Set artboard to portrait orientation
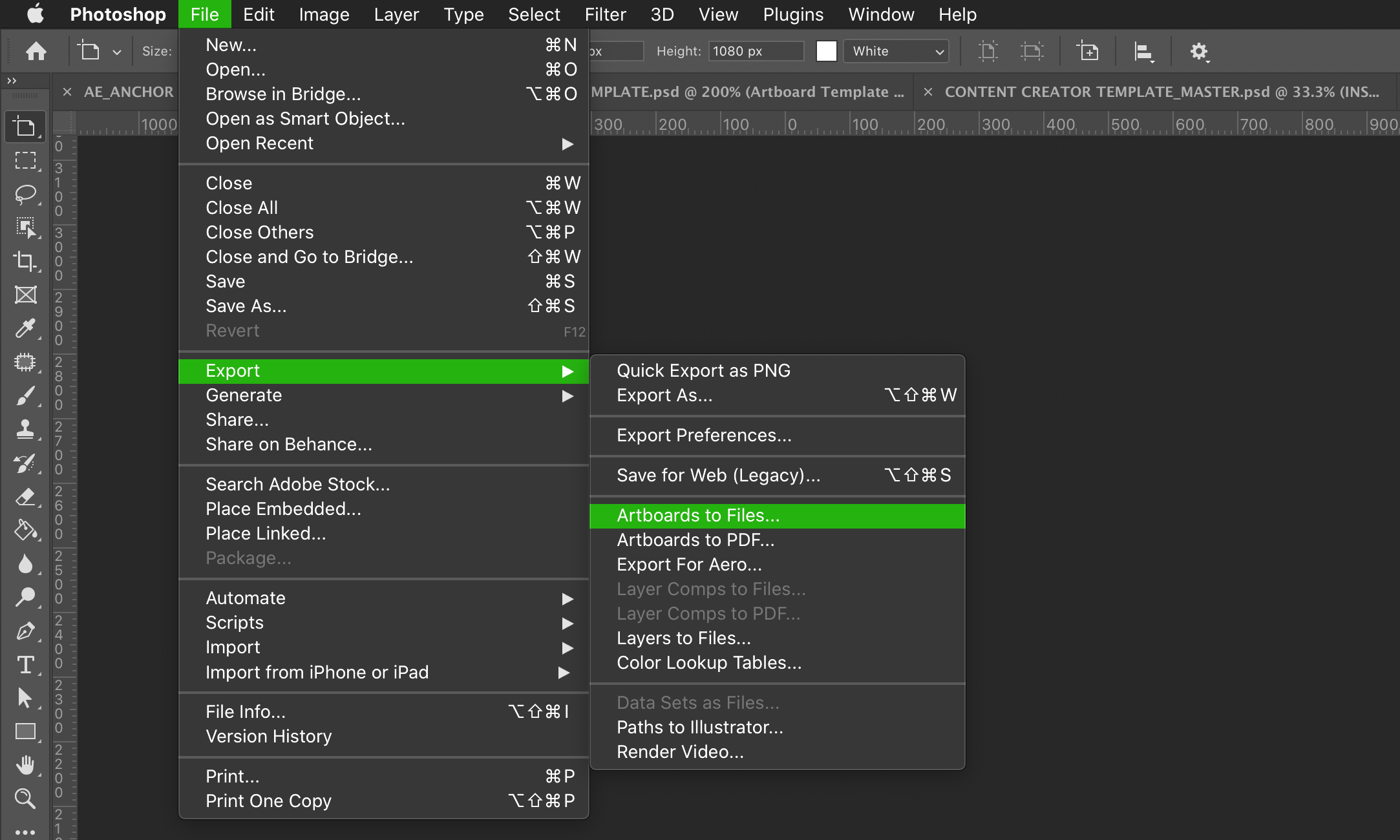This screenshot has height=840, width=1400. pyautogui.click(x=988, y=51)
